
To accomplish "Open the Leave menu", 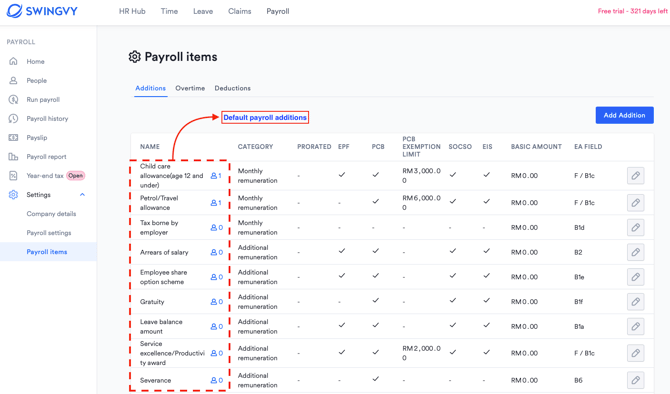I will coord(203,11).
